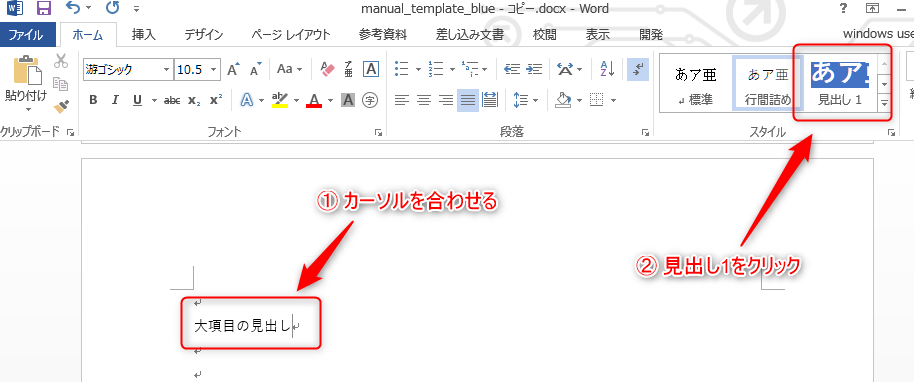
Task: Click the distribute text evenly icon
Action: tap(490, 100)
